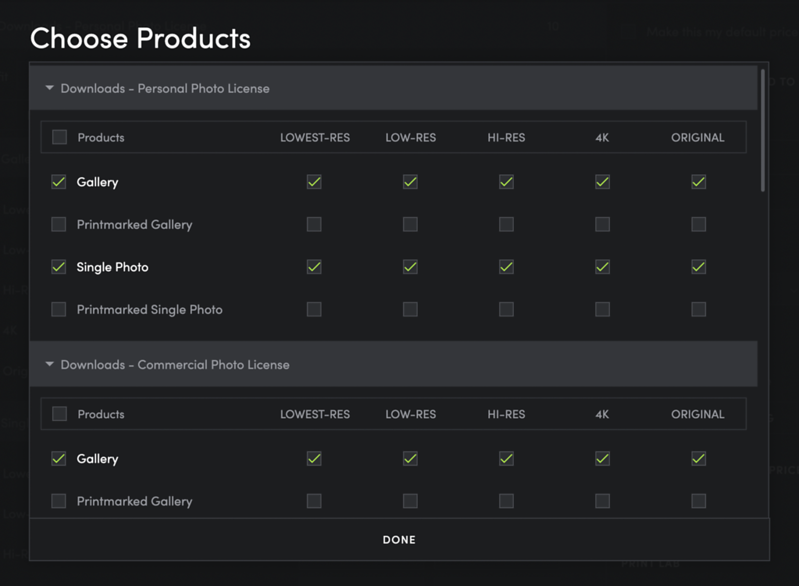This screenshot has width=799, height=586.
Task: Uncheck Single Photo Low-Res checkbox
Action: tap(410, 267)
